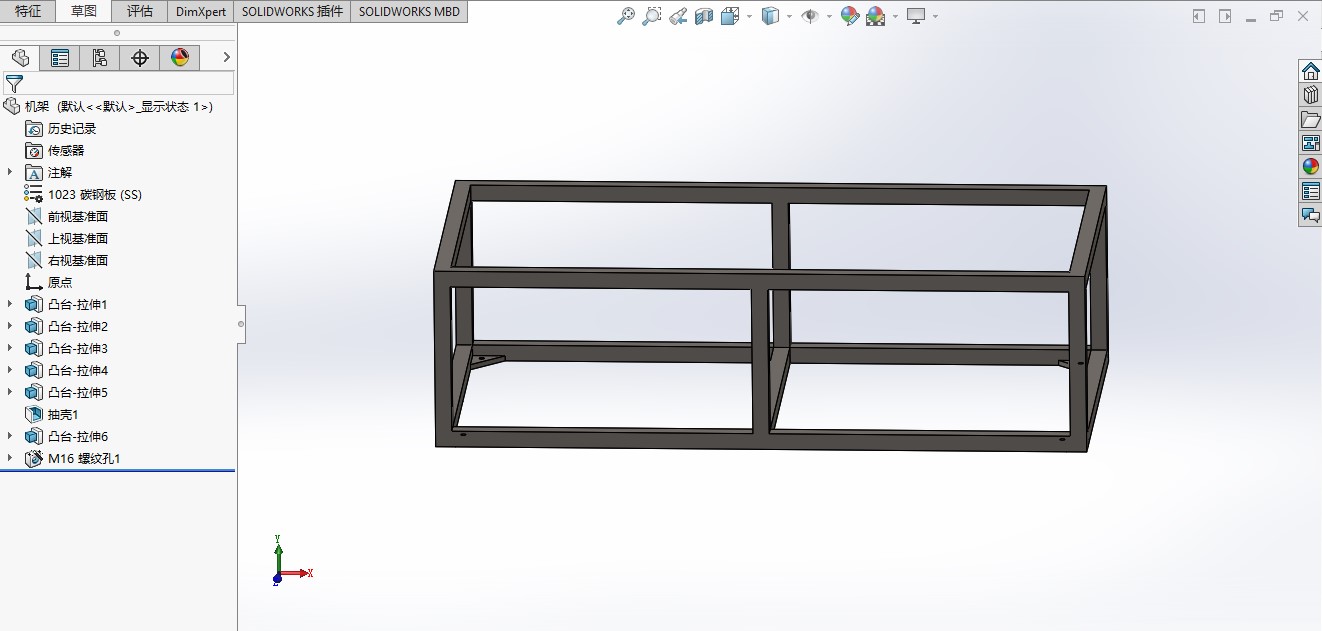Open the Hide/Show Items dropdown arrow
The image size is (1322, 631).
coord(829,16)
